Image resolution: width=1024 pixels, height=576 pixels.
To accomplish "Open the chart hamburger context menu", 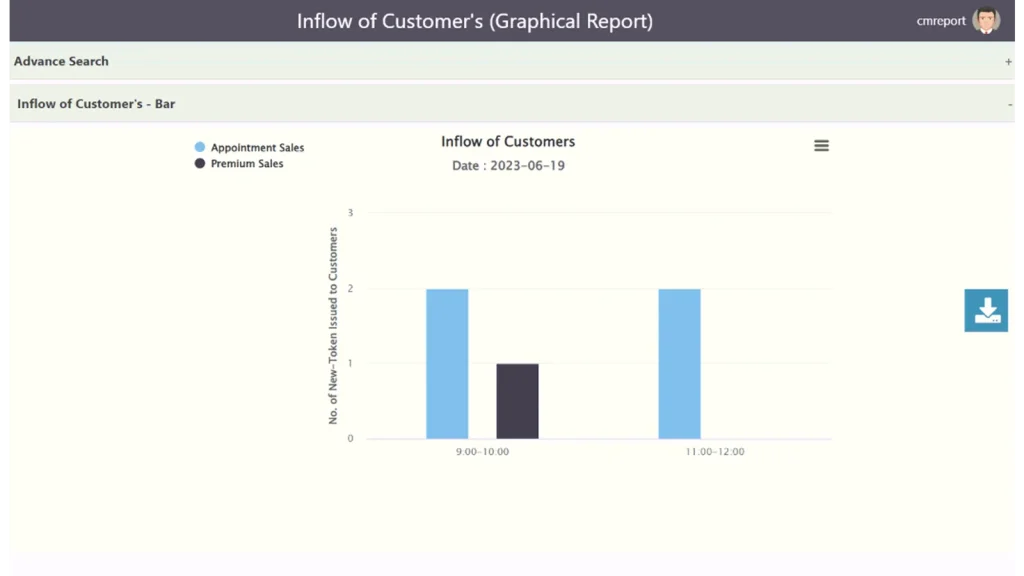I will pos(821,146).
